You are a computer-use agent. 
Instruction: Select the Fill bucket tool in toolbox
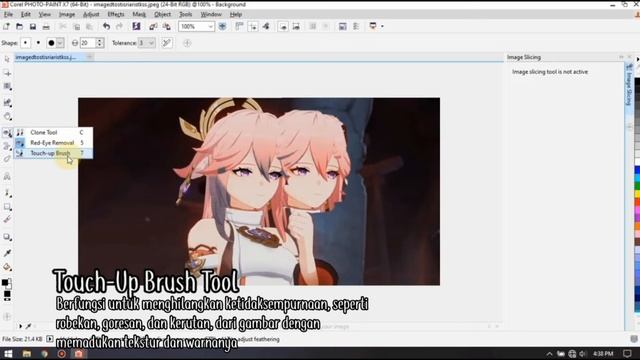tap(7, 267)
